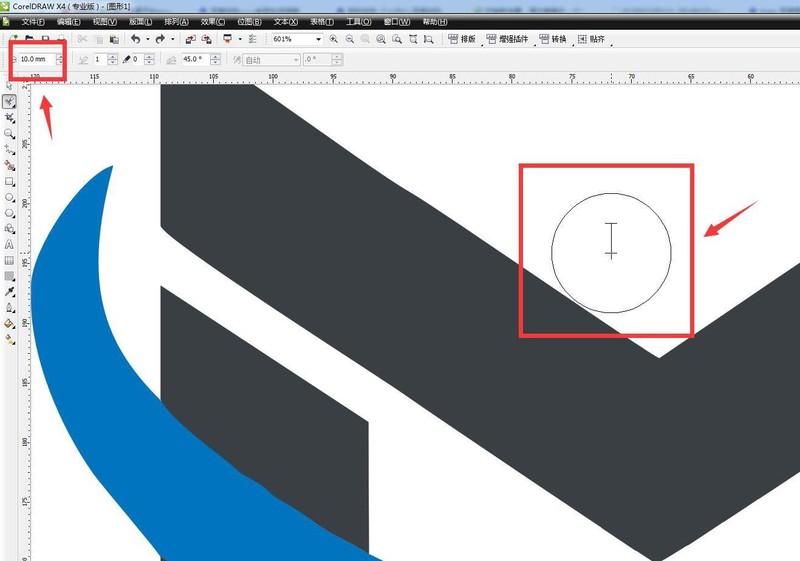Click the 10.0 mm nib size field
Viewport: 800px width, 561px height.
point(35,59)
